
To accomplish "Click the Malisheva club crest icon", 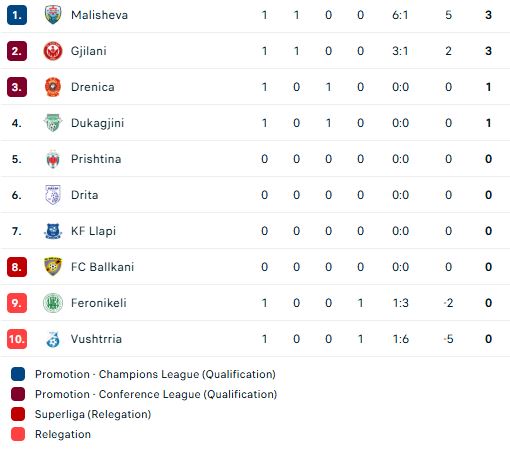I will point(53,15).
